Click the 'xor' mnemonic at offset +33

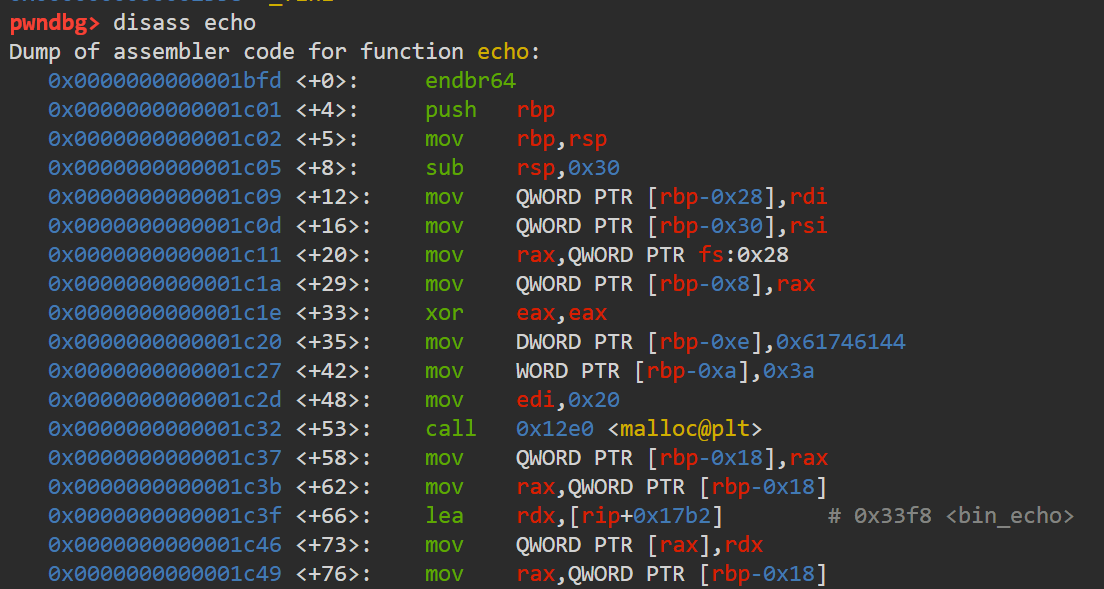[444, 312]
